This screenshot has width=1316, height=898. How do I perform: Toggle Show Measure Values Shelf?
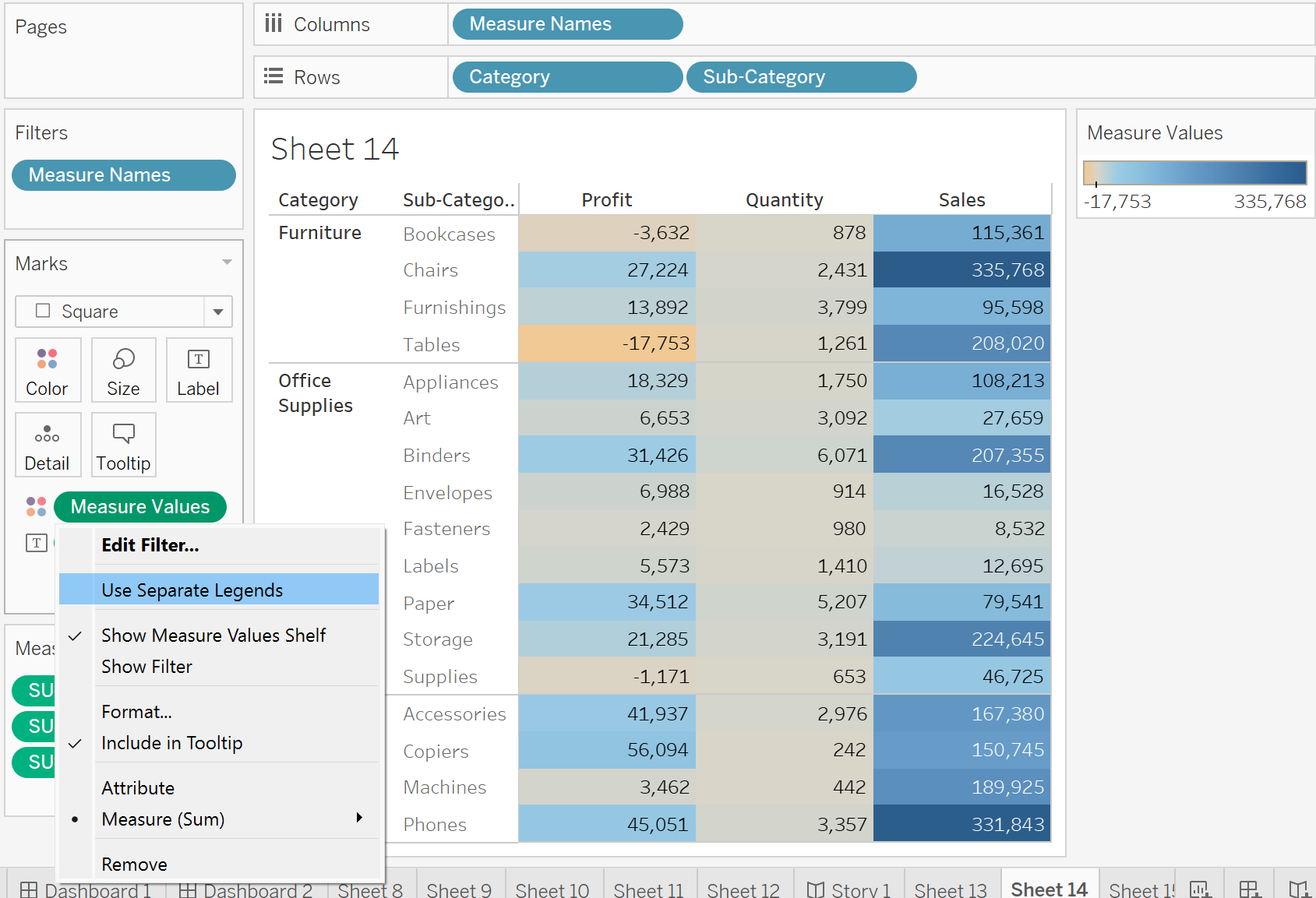(213, 636)
